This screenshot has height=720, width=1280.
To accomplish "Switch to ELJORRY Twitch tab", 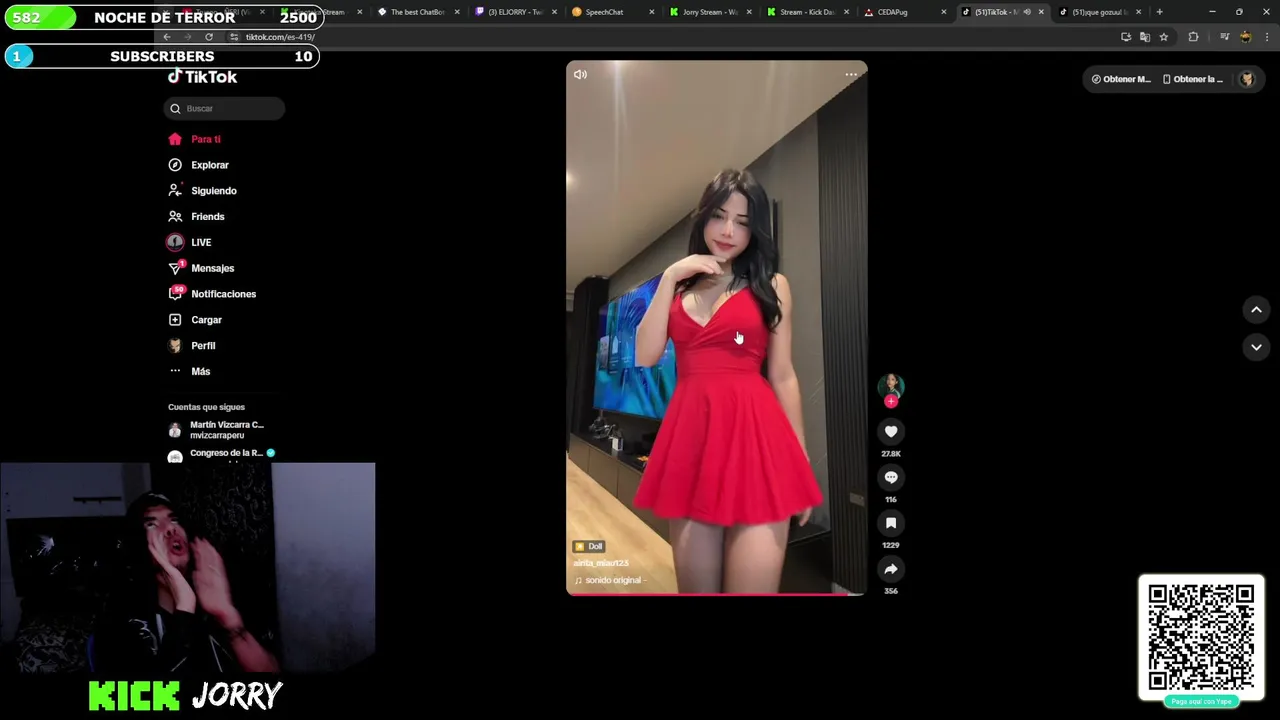I will click(515, 12).
